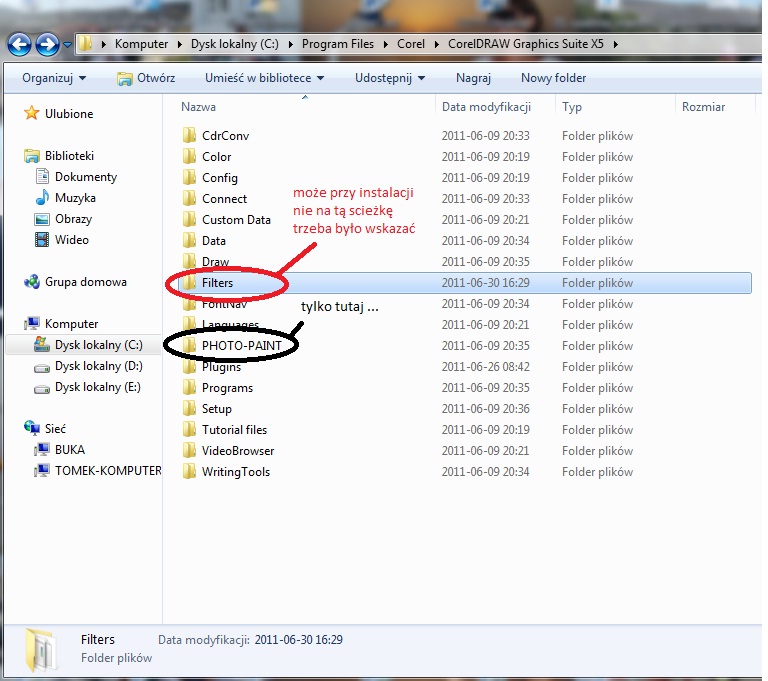768x681 pixels.
Task: Open the recent locations dropdown arrow
Action: pos(67,45)
